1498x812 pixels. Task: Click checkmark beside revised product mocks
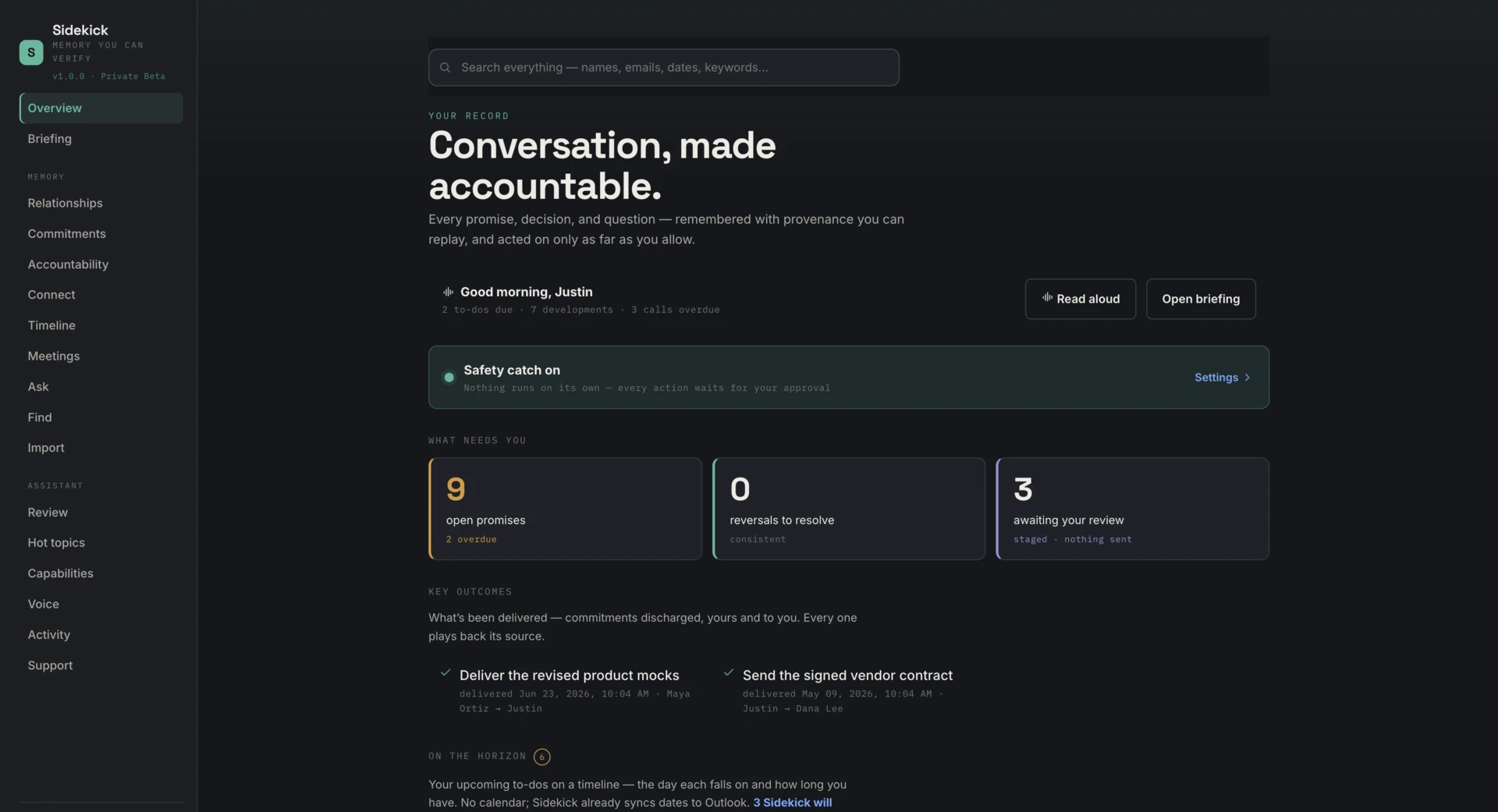445,672
